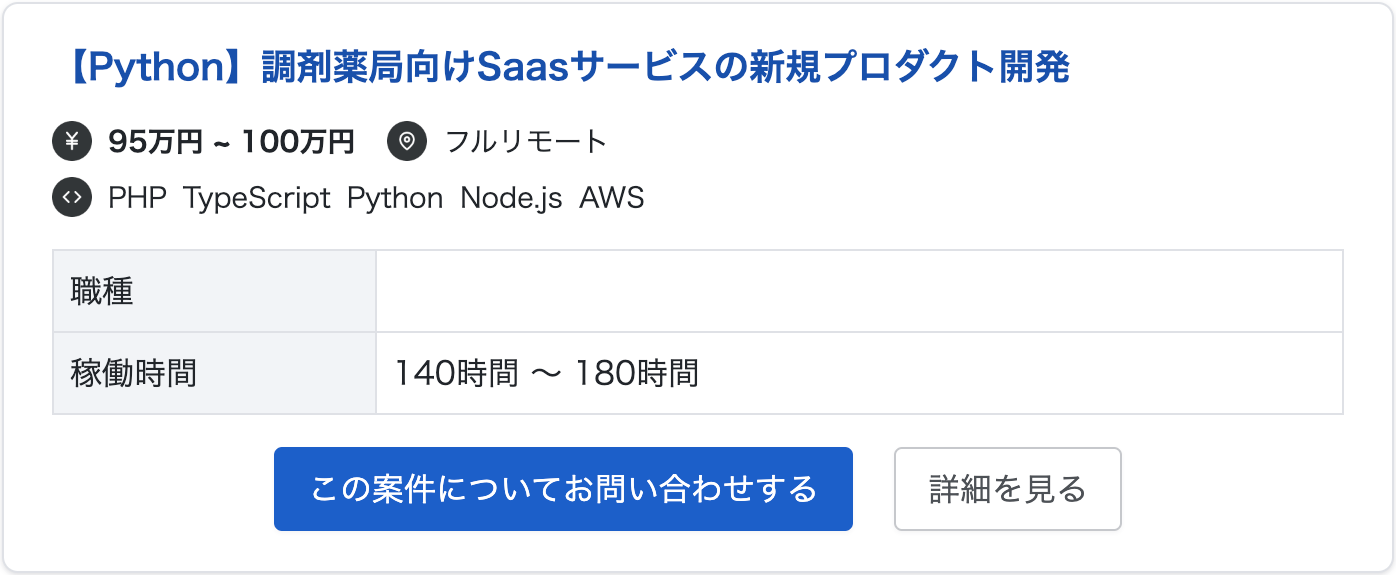Select the PHP skill tag

pyautogui.click(x=137, y=198)
